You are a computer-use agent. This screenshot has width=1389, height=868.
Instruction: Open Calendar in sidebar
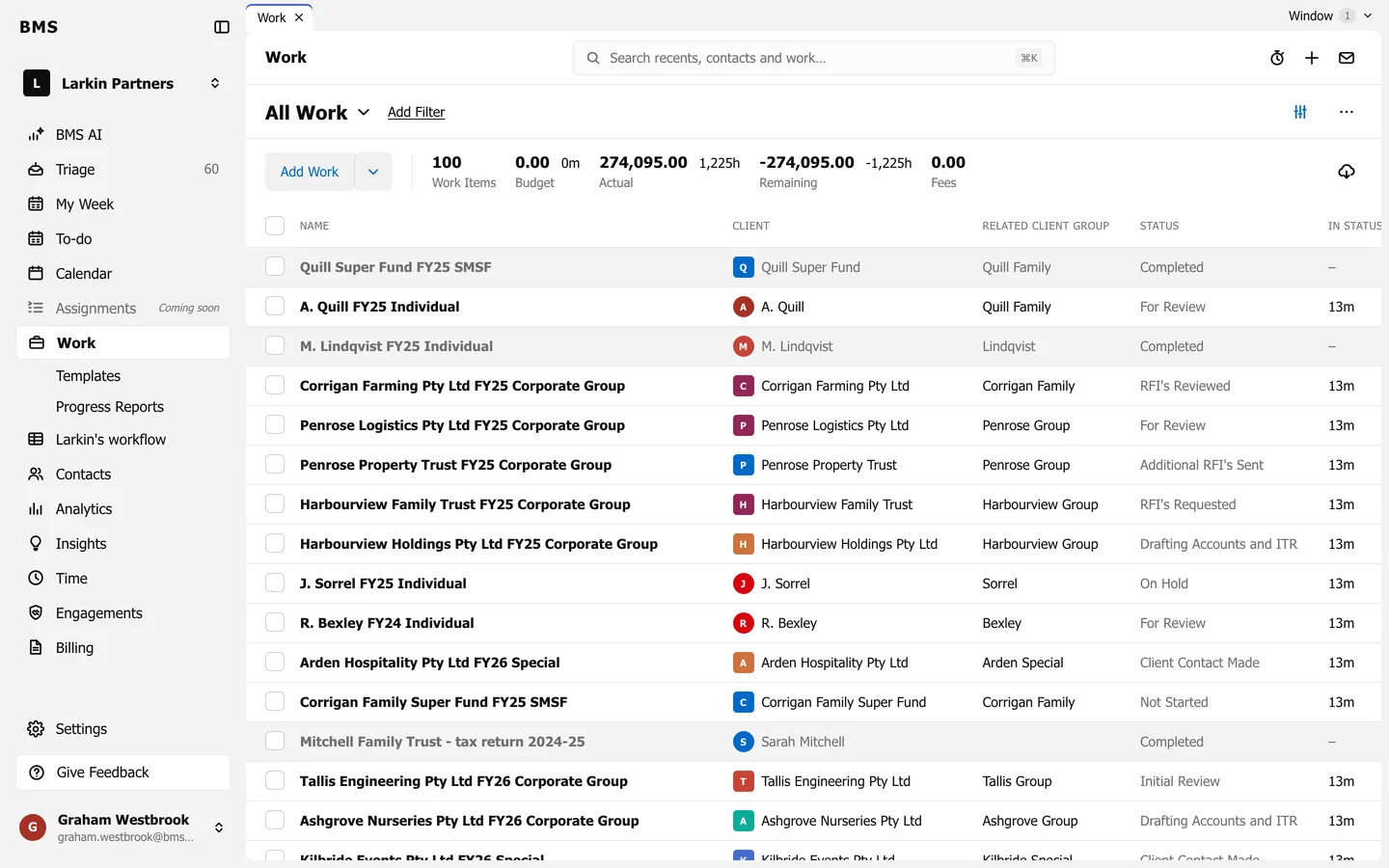(123, 274)
